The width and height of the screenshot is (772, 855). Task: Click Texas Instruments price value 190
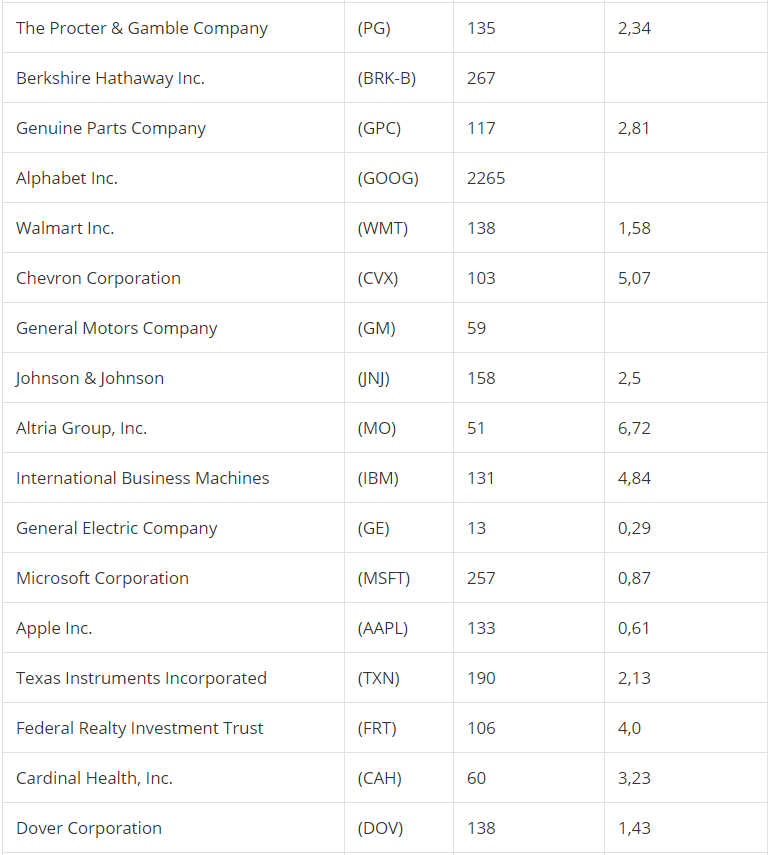pyautogui.click(x=481, y=678)
